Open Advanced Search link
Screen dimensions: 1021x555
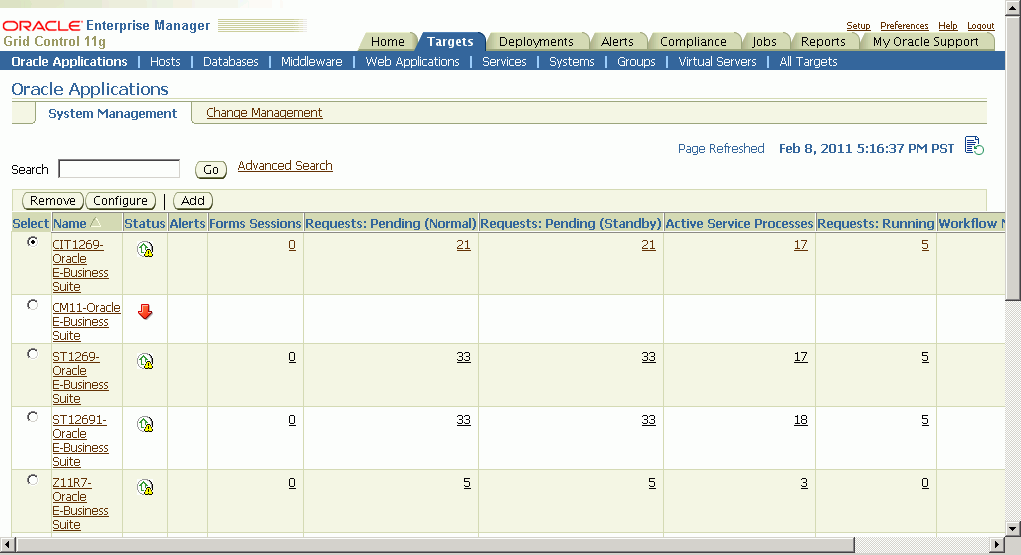pos(285,165)
